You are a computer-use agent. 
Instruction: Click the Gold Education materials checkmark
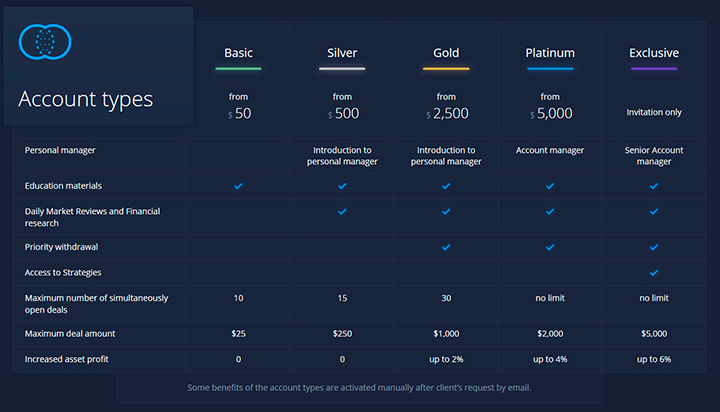click(446, 186)
